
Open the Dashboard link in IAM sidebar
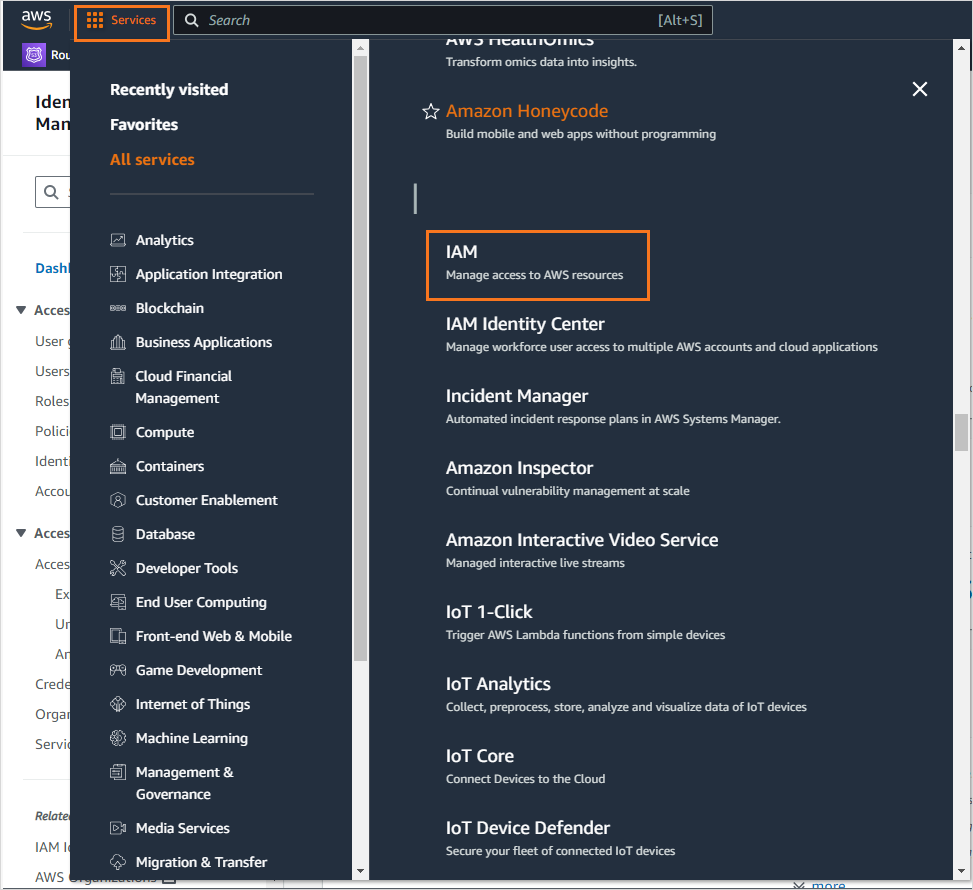[52, 268]
